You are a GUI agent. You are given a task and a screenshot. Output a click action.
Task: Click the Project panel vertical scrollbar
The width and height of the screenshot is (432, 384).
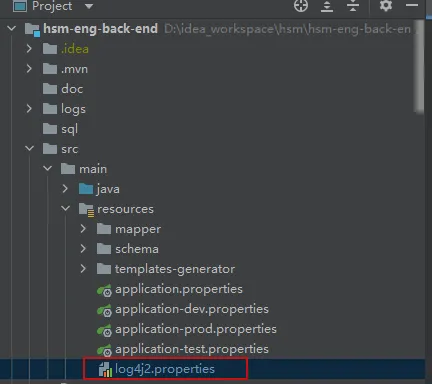pyautogui.click(x=419, y=67)
